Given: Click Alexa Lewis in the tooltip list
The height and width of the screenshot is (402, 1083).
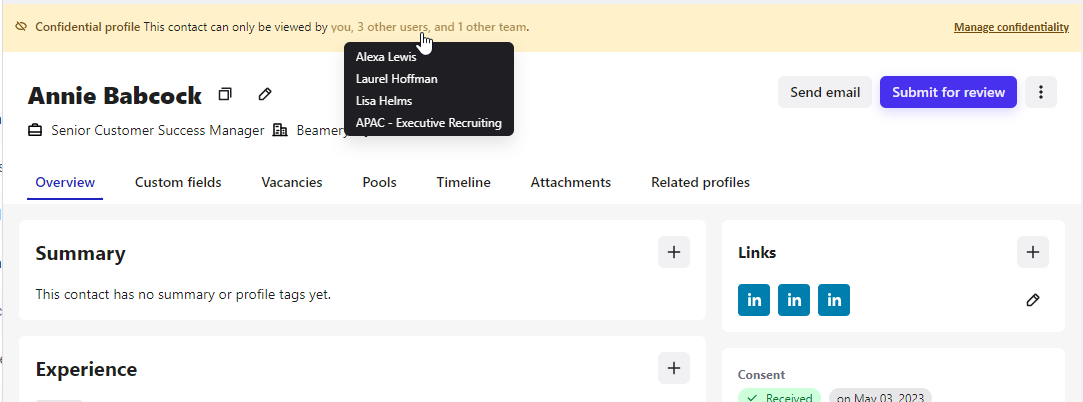Looking at the screenshot, I should tap(386, 57).
